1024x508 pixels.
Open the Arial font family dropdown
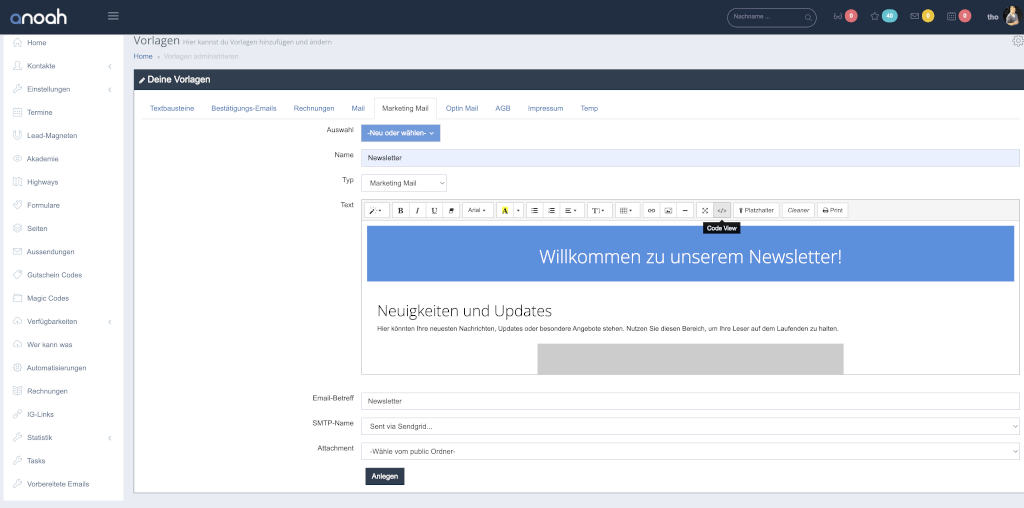[477, 210]
